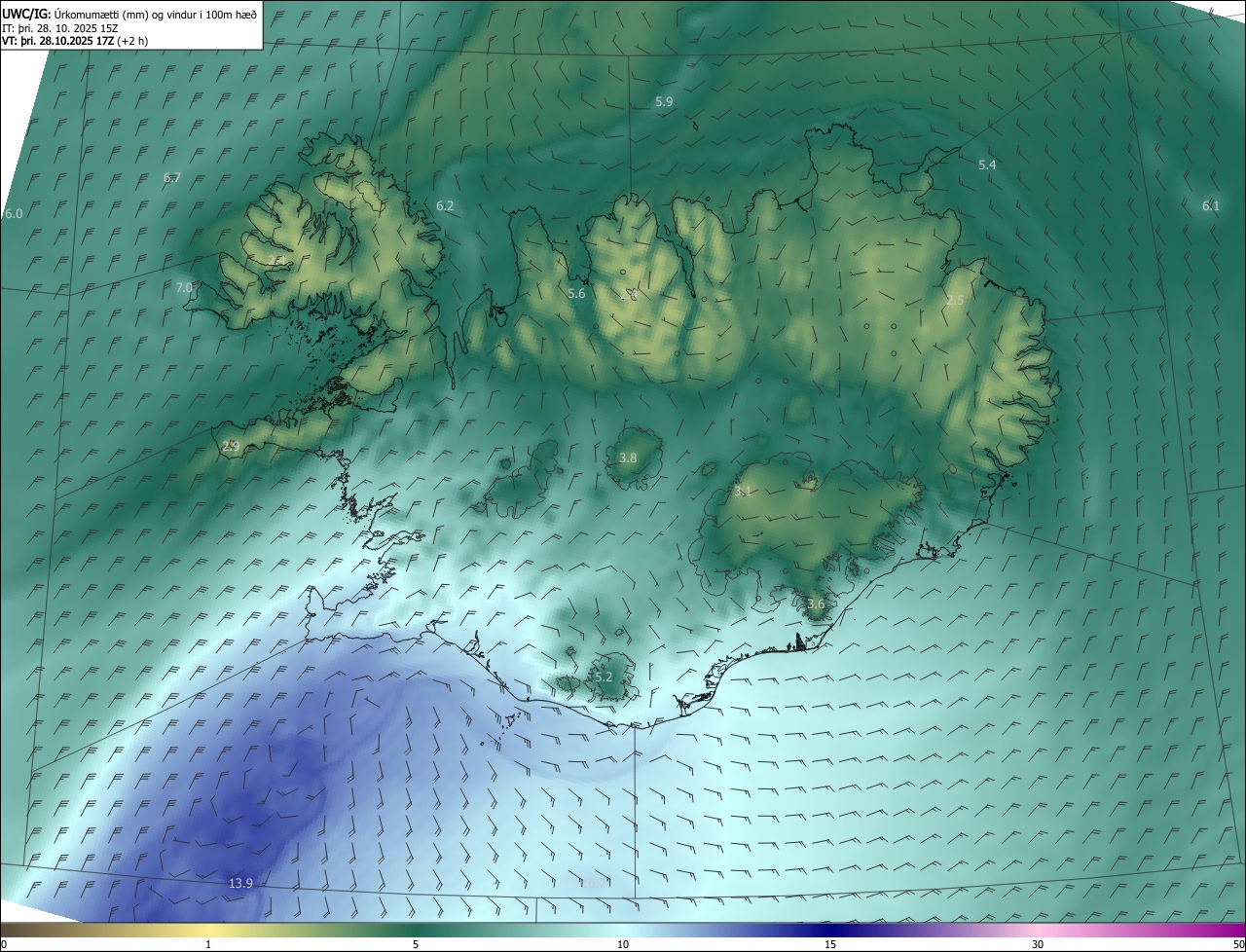Click the 3.1 value on Vatnajökull's west side
1246x952 pixels.
743,492
